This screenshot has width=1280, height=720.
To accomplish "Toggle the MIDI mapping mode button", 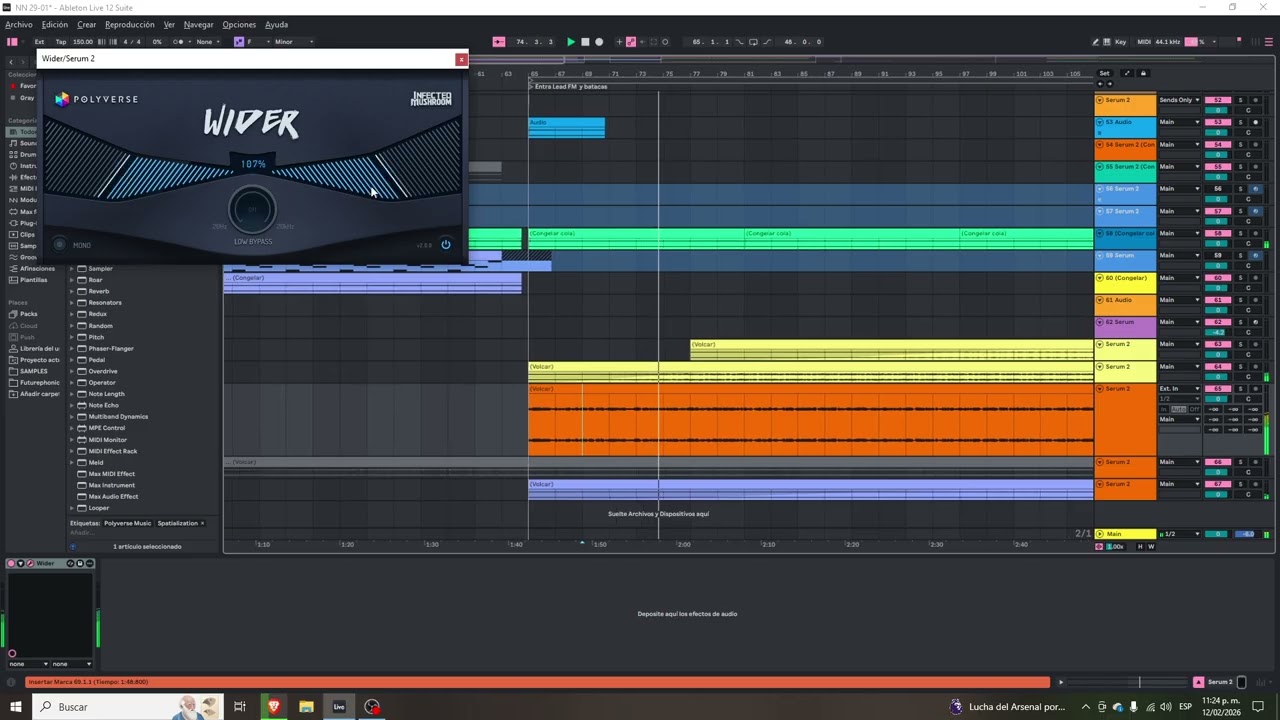I will pyautogui.click(x=1144, y=42).
